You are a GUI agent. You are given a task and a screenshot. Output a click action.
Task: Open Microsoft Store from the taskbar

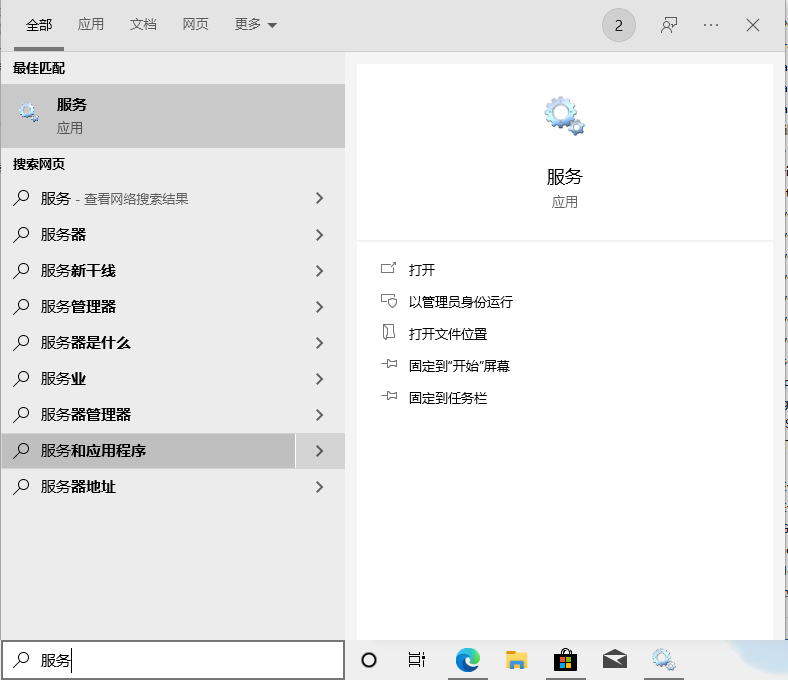click(x=565, y=659)
